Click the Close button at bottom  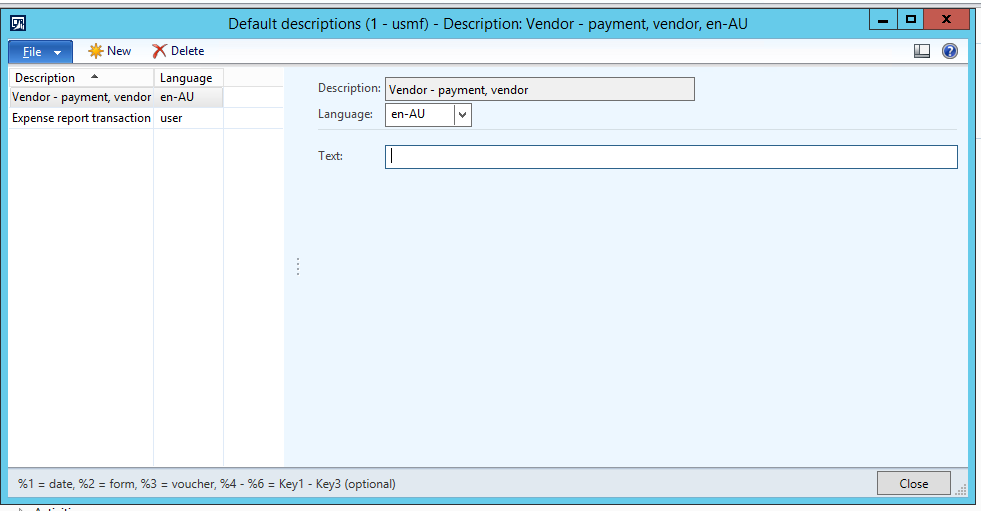point(913,483)
